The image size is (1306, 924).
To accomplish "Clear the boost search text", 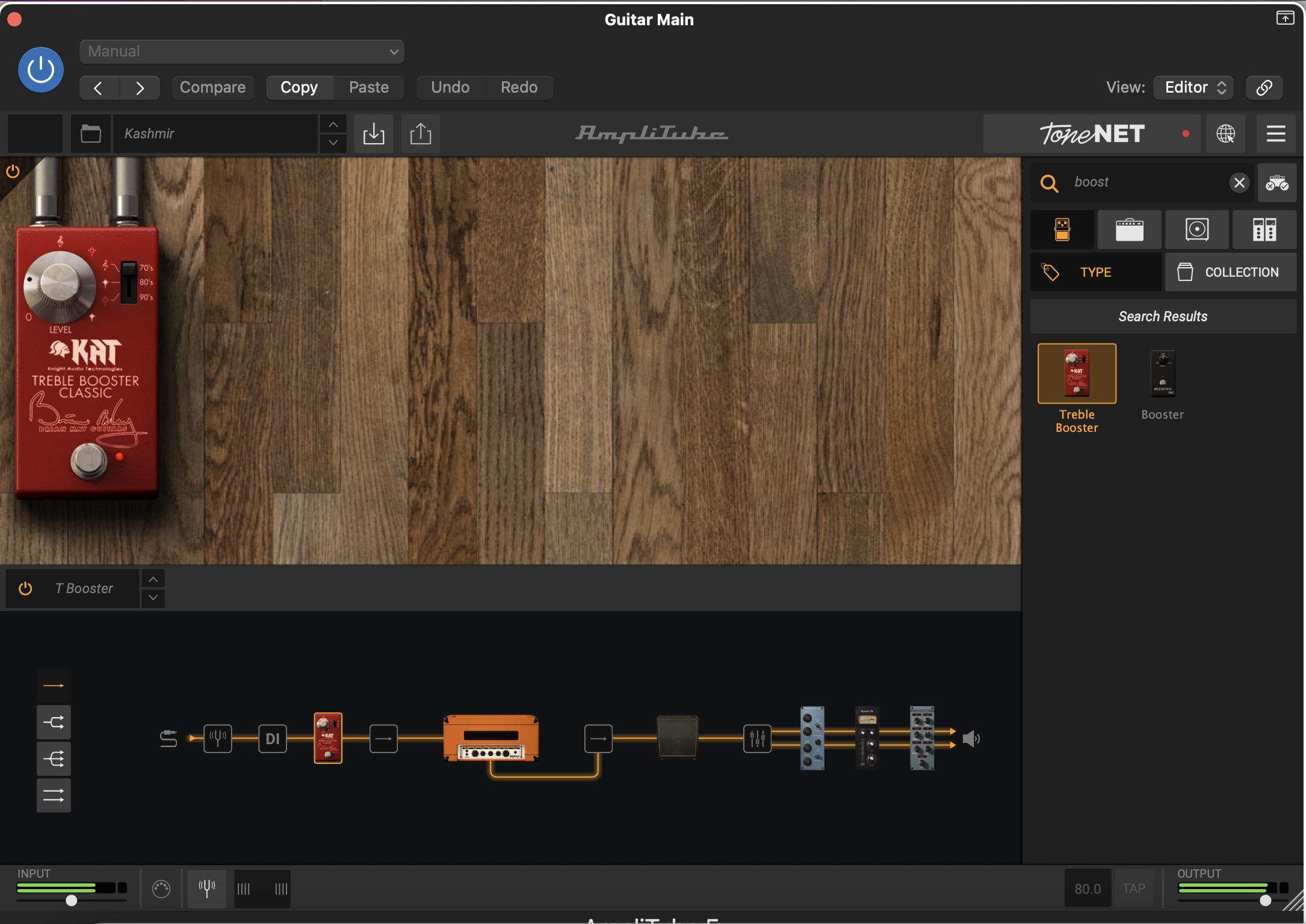I will pos(1239,183).
